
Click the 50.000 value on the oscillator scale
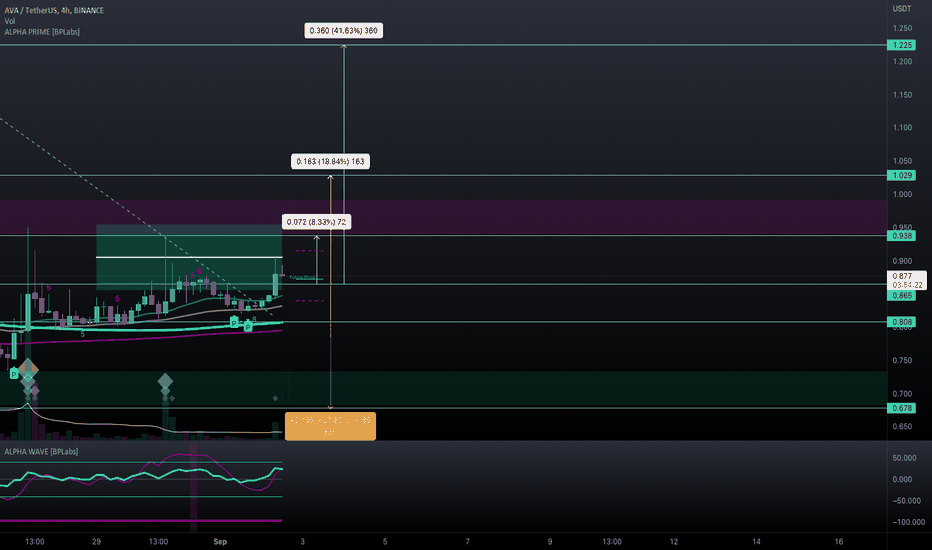(904, 458)
